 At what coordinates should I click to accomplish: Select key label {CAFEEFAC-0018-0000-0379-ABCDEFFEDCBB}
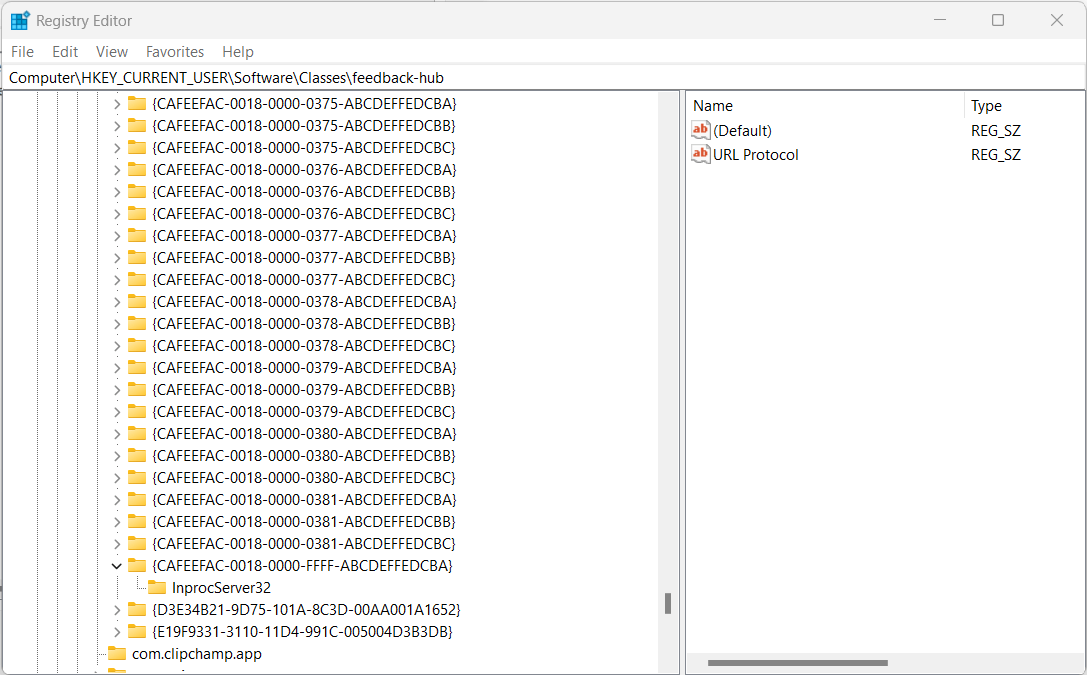[x=304, y=390]
